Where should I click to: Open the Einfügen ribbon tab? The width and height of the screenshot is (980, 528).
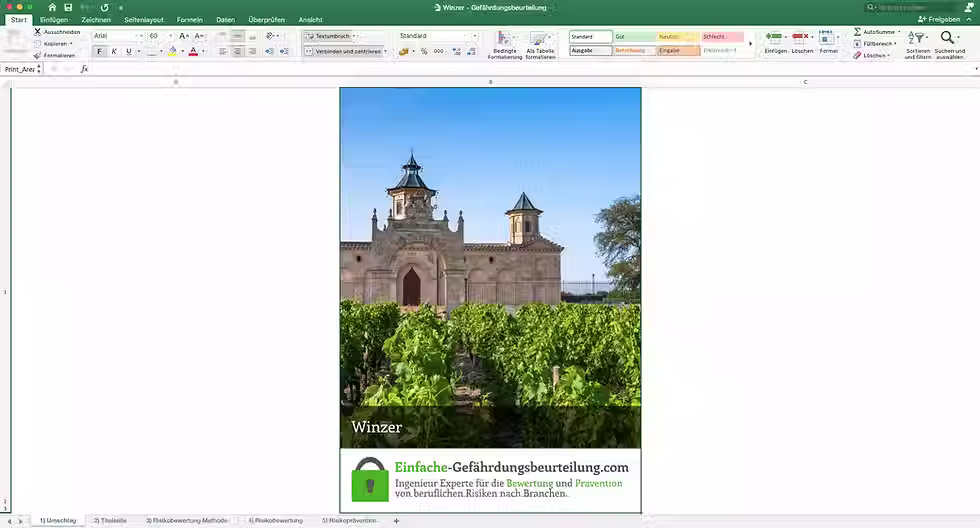54,20
